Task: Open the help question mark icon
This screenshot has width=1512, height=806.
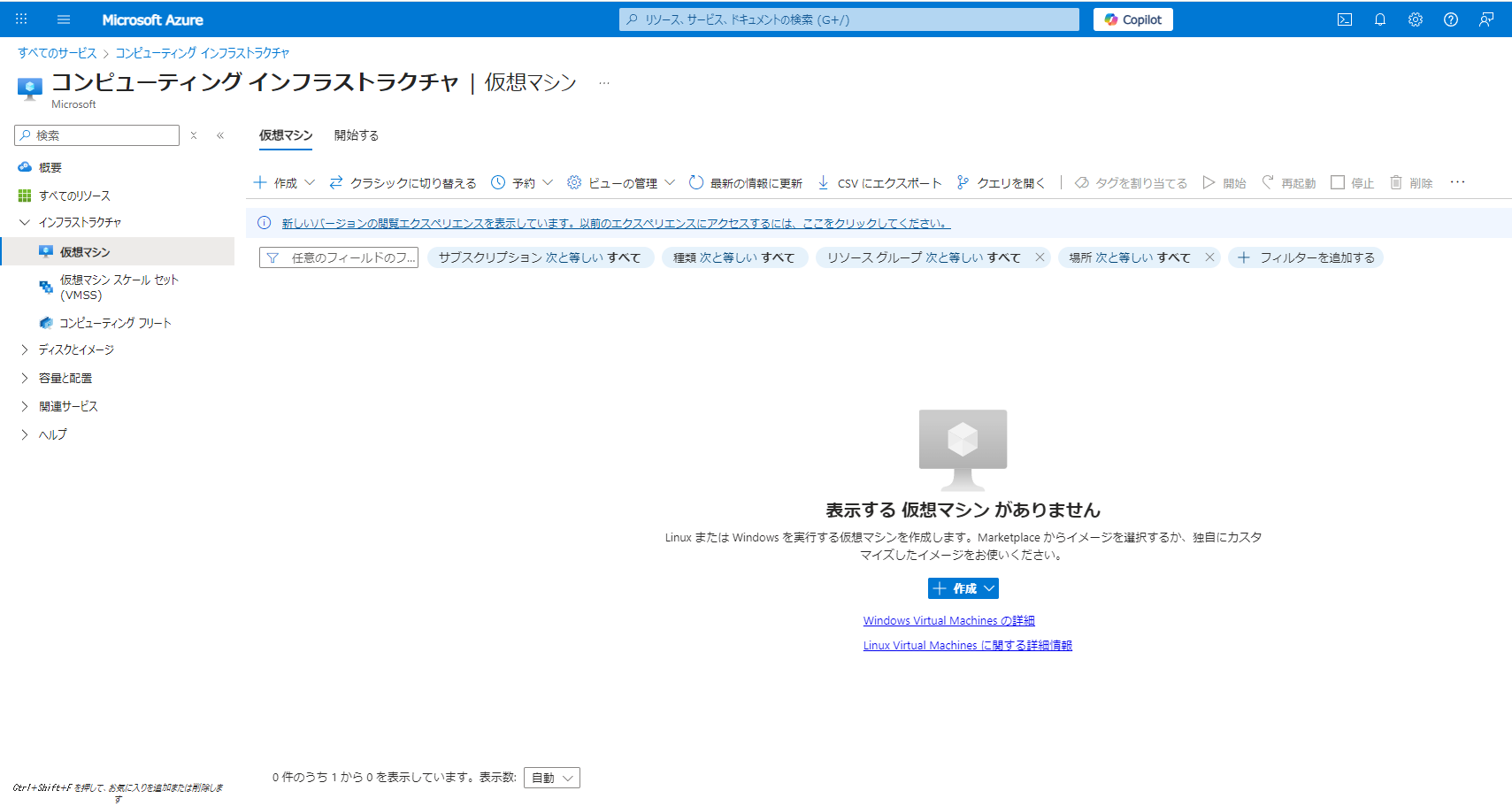Action: click(x=1451, y=19)
